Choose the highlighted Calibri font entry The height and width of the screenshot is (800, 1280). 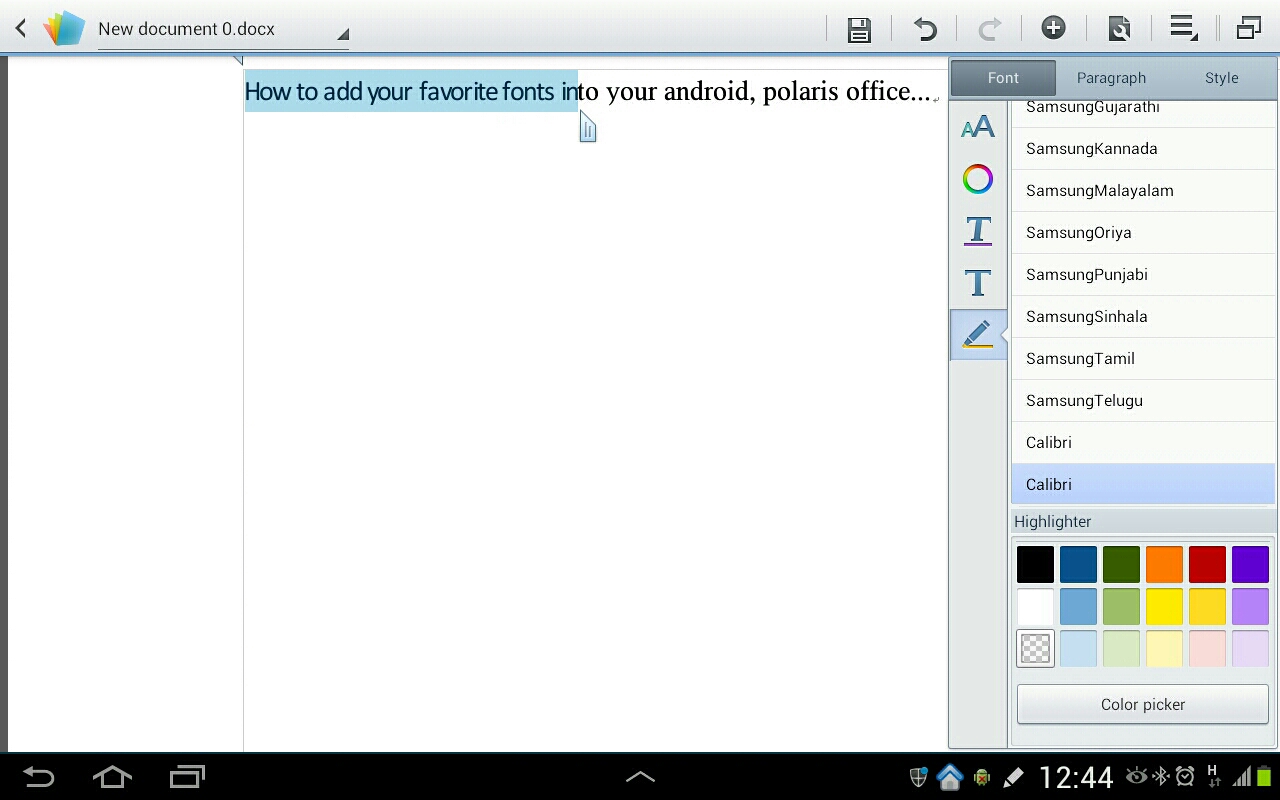(x=1143, y=484)
